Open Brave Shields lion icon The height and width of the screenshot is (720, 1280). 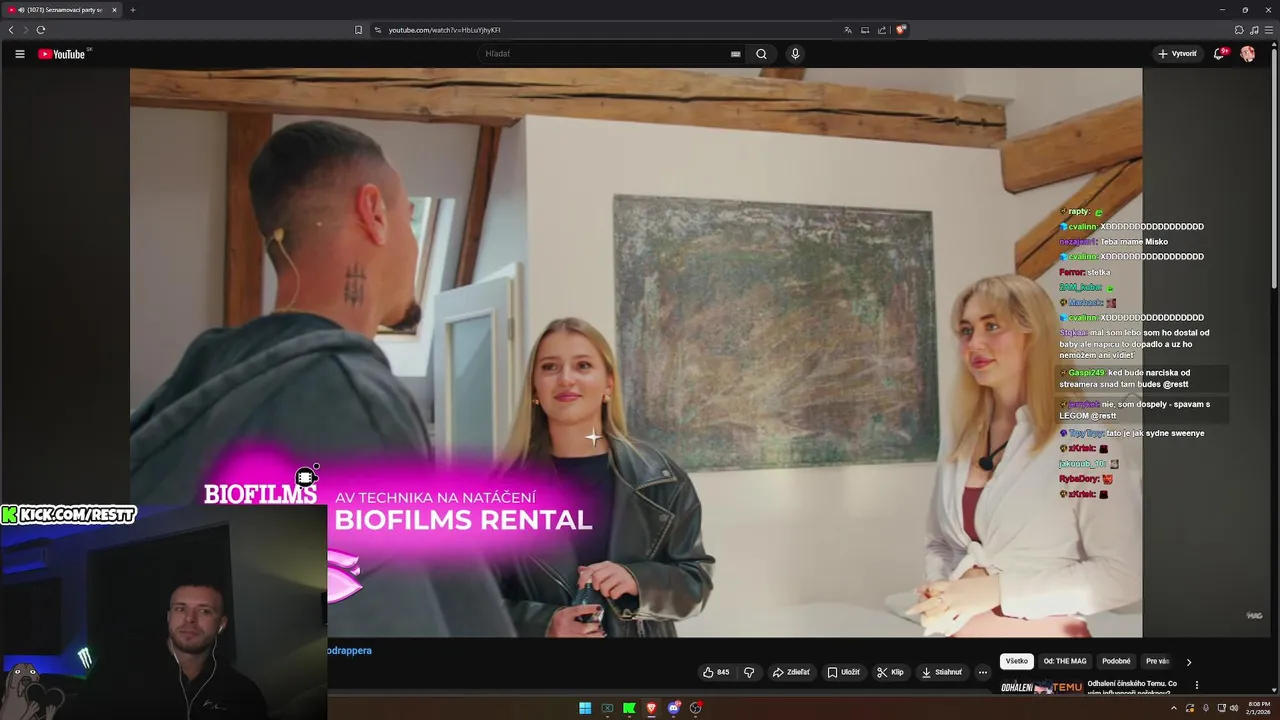901,30
